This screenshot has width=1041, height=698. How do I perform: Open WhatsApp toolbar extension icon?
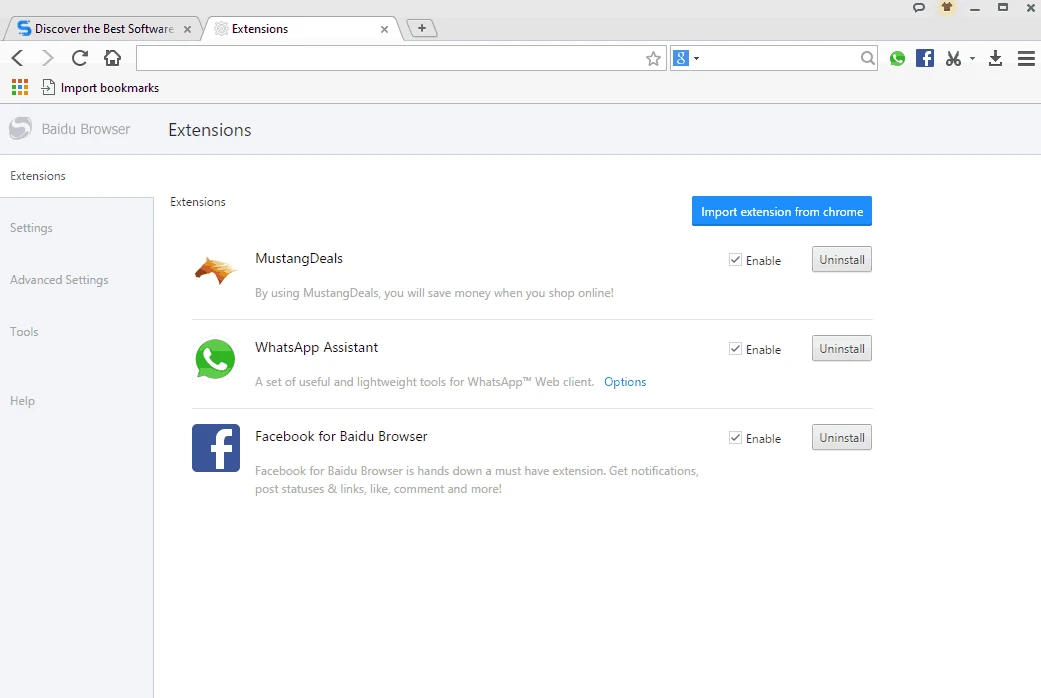coord(897,58)
